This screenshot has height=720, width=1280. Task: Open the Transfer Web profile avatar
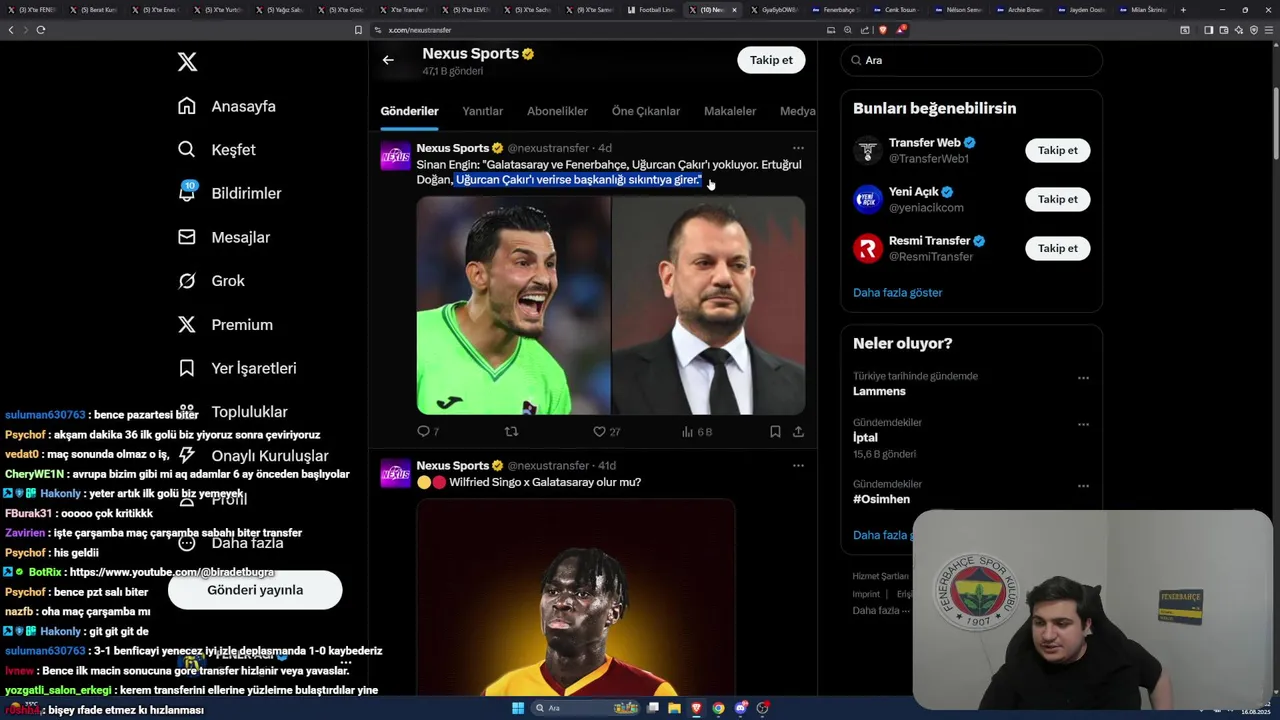click(x=868, y=150)
